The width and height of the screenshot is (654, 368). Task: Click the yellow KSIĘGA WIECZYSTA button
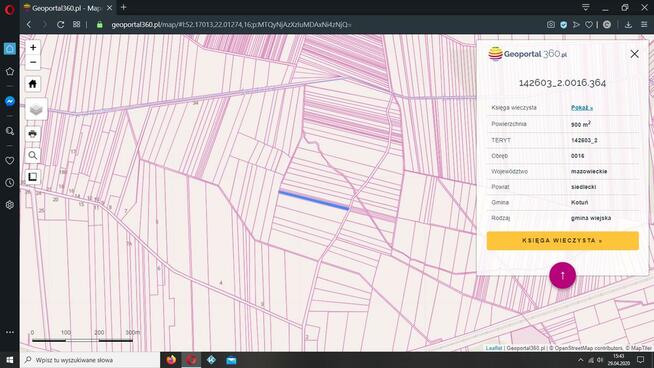(563, 241)
